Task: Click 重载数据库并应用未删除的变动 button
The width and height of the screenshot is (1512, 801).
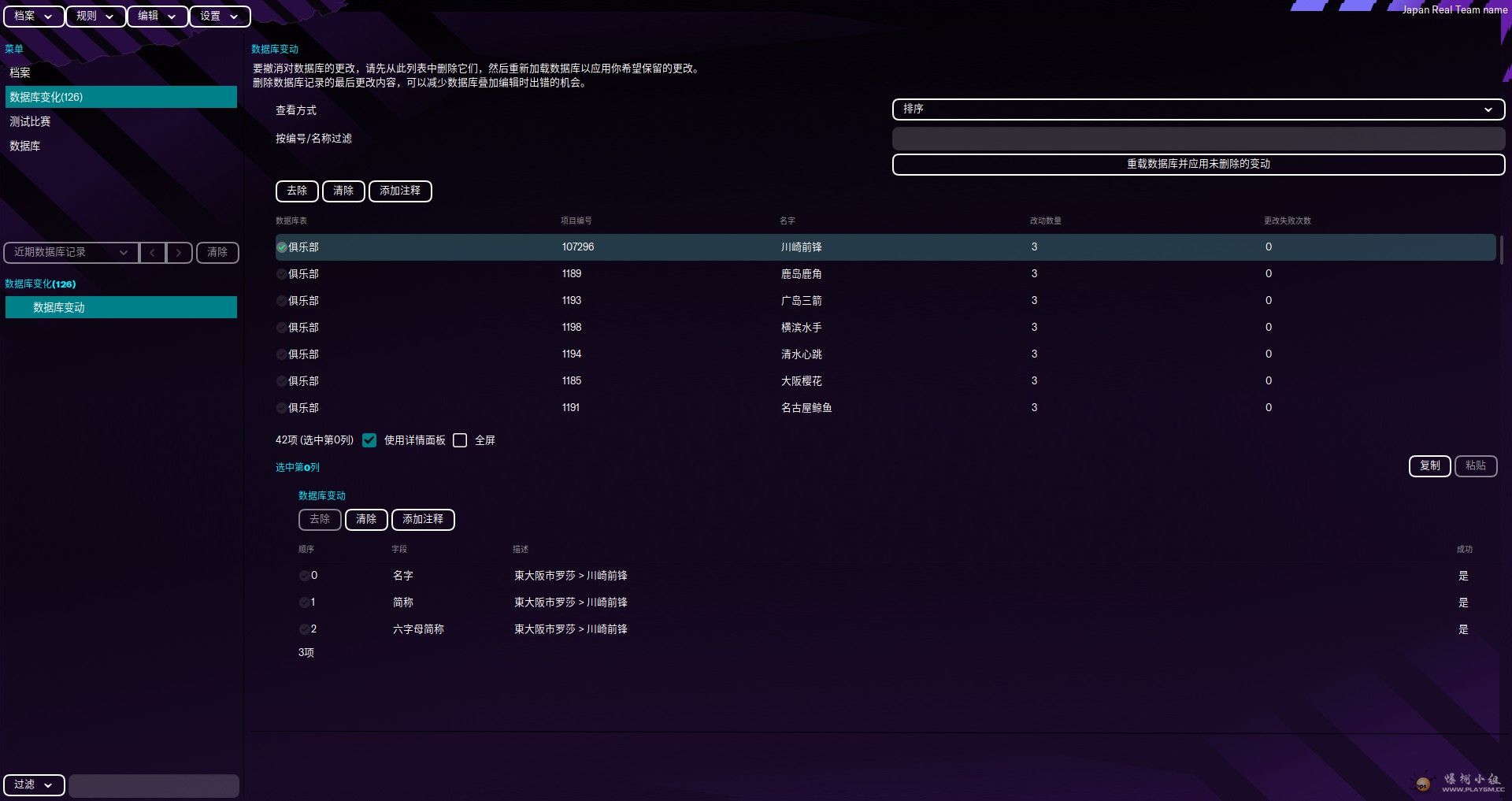Action: tap(1198, 164)
